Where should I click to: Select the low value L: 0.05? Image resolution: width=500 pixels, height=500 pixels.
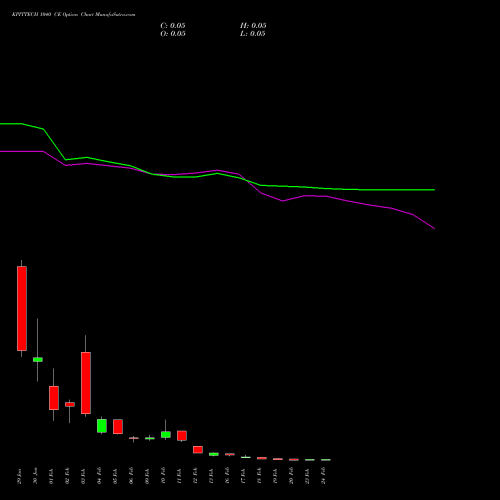pos(253,34)
